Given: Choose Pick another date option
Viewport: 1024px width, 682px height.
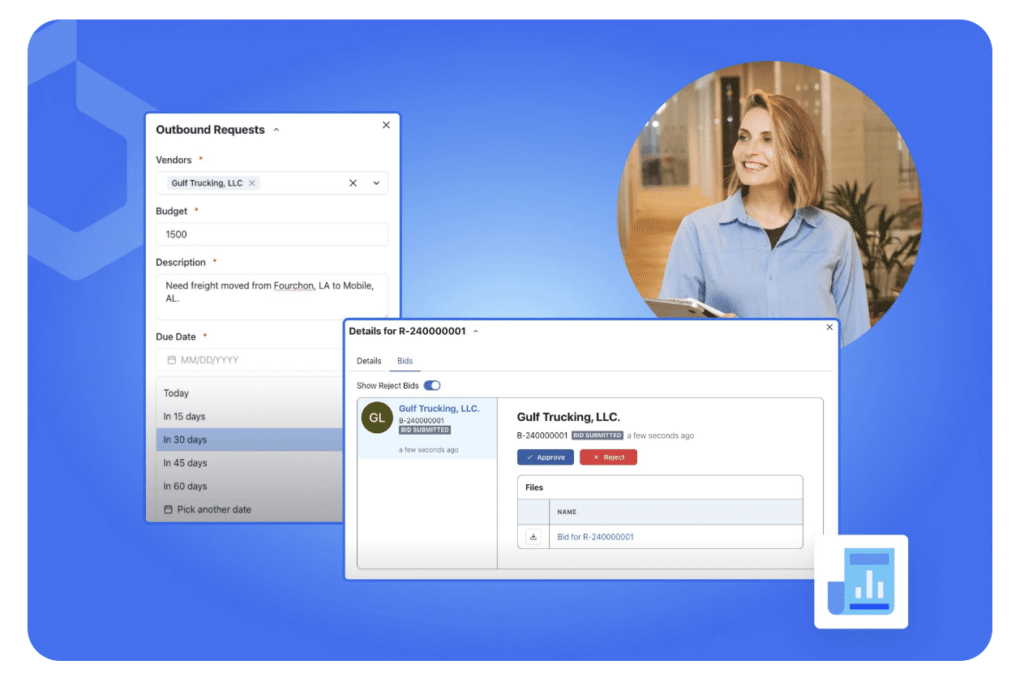Looking at the screenshot, I should click(x=249, y=510).
